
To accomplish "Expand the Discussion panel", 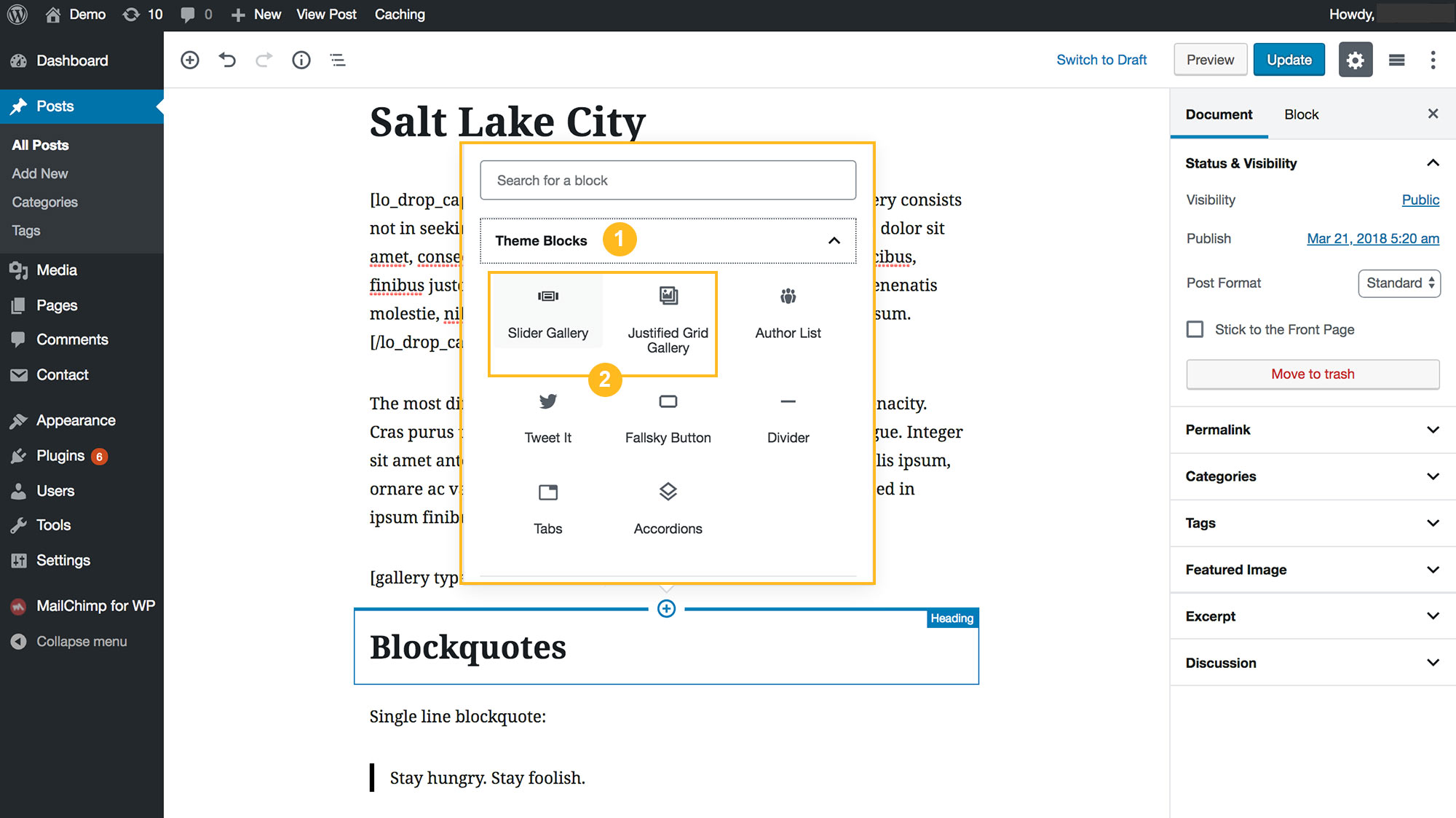I will coord(1313,663).
